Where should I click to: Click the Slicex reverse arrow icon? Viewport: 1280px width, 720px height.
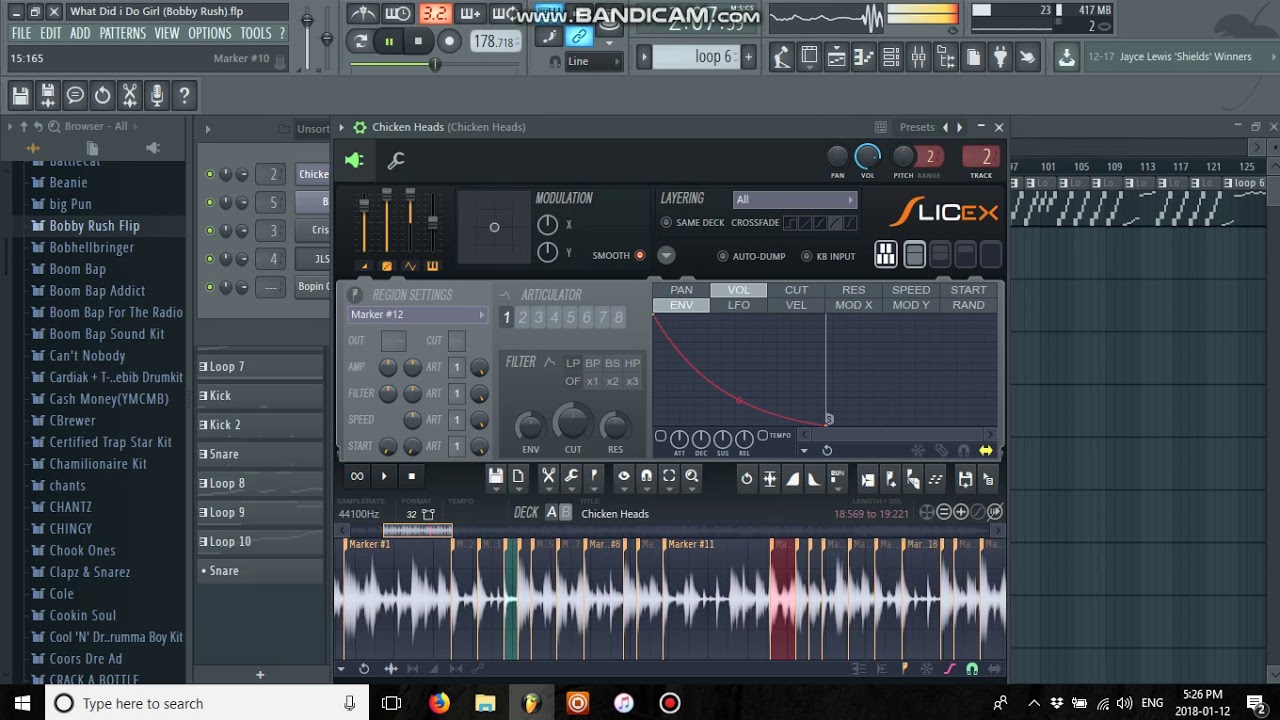747,480
